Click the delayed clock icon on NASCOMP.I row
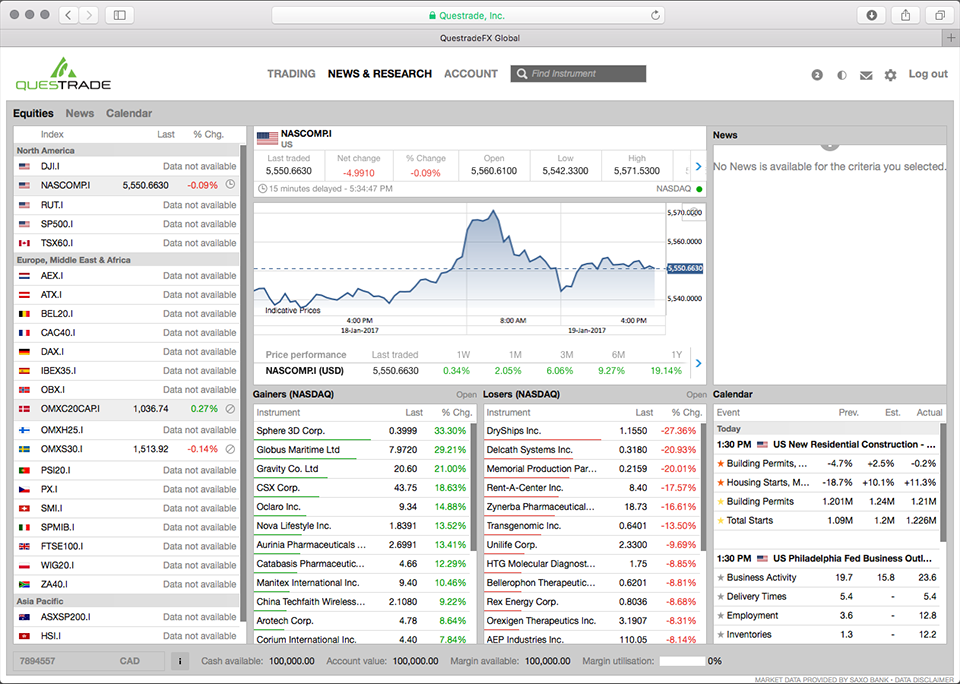Screen dimensions: 960x684 tap(230, 184)
